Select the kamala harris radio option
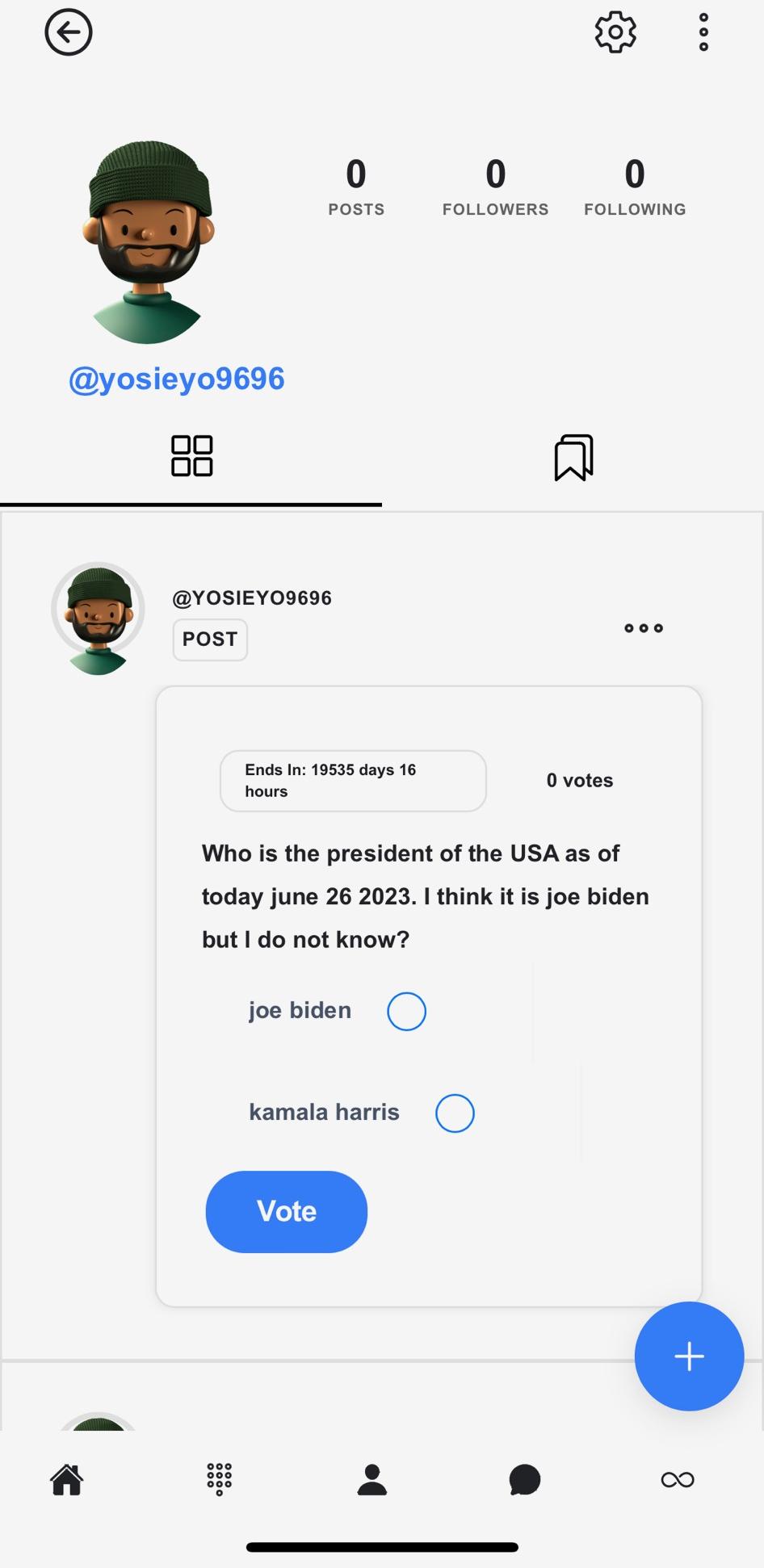 click(455, 1113)
